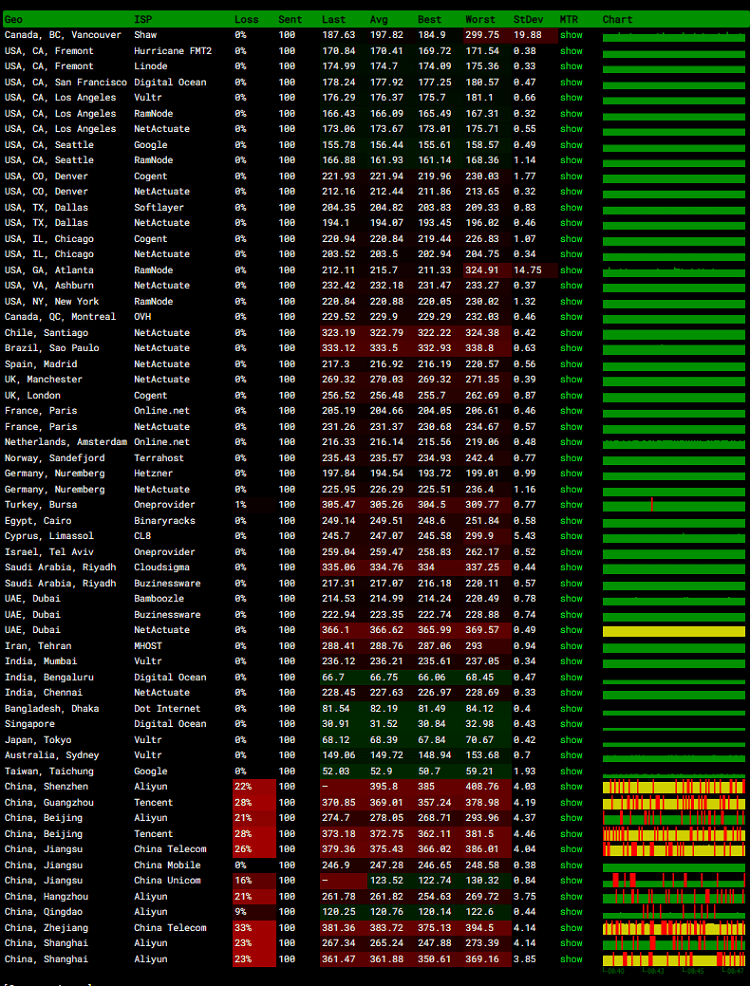
Task: Show MTR for Brazil Sao Paulo row
Action: click(571, 348)
